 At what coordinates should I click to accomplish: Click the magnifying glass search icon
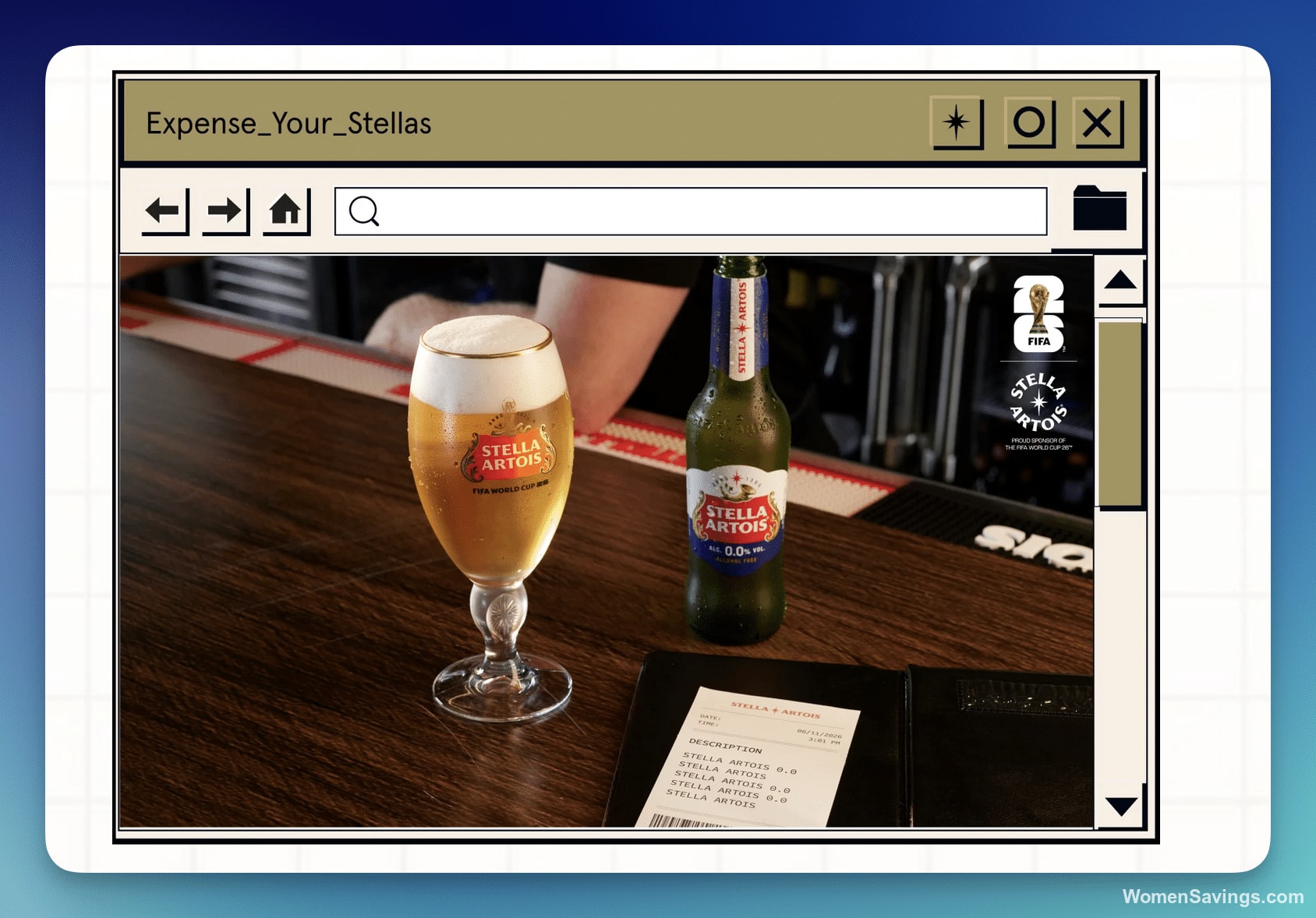pos(364,211)
